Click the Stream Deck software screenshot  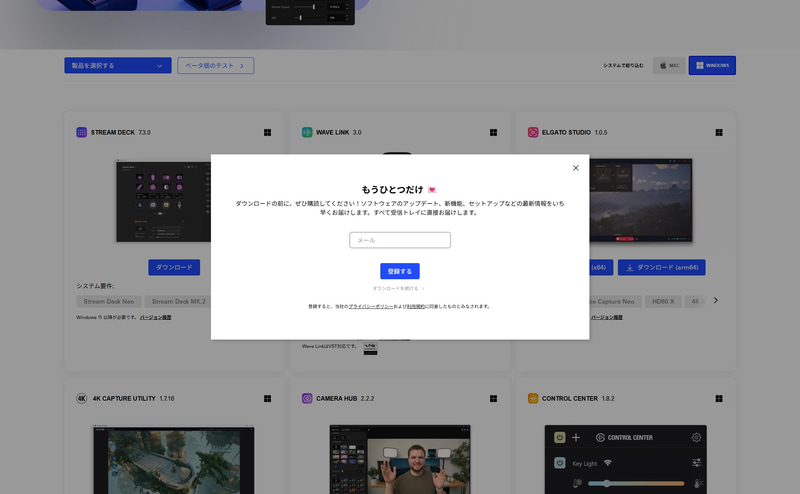coord(163,201)
